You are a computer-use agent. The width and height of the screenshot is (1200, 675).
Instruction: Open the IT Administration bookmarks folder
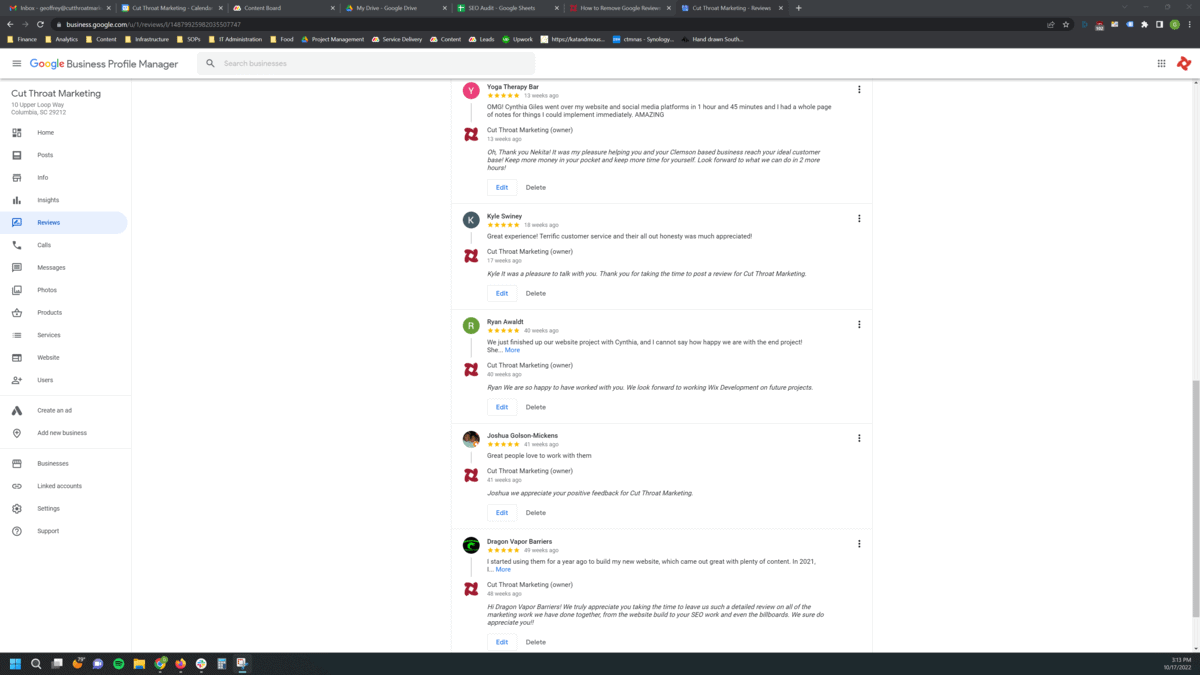pyautogui.click(x=235, y=39)
